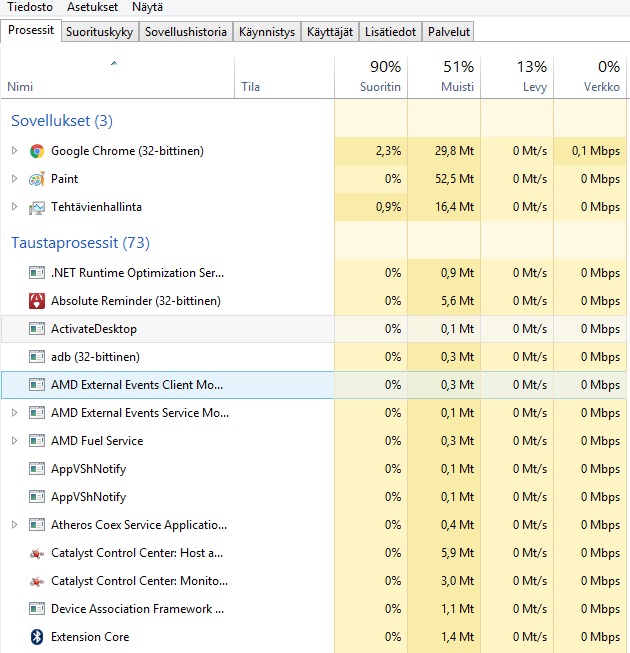
Task: Expand the Paint process group
Action: (x=14, y=179)
